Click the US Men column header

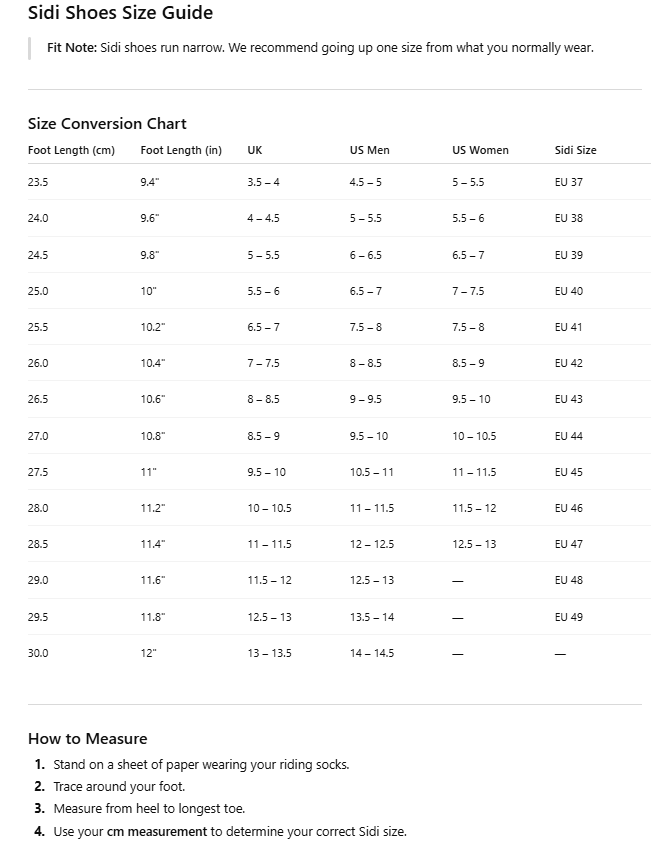pos(369,150)
